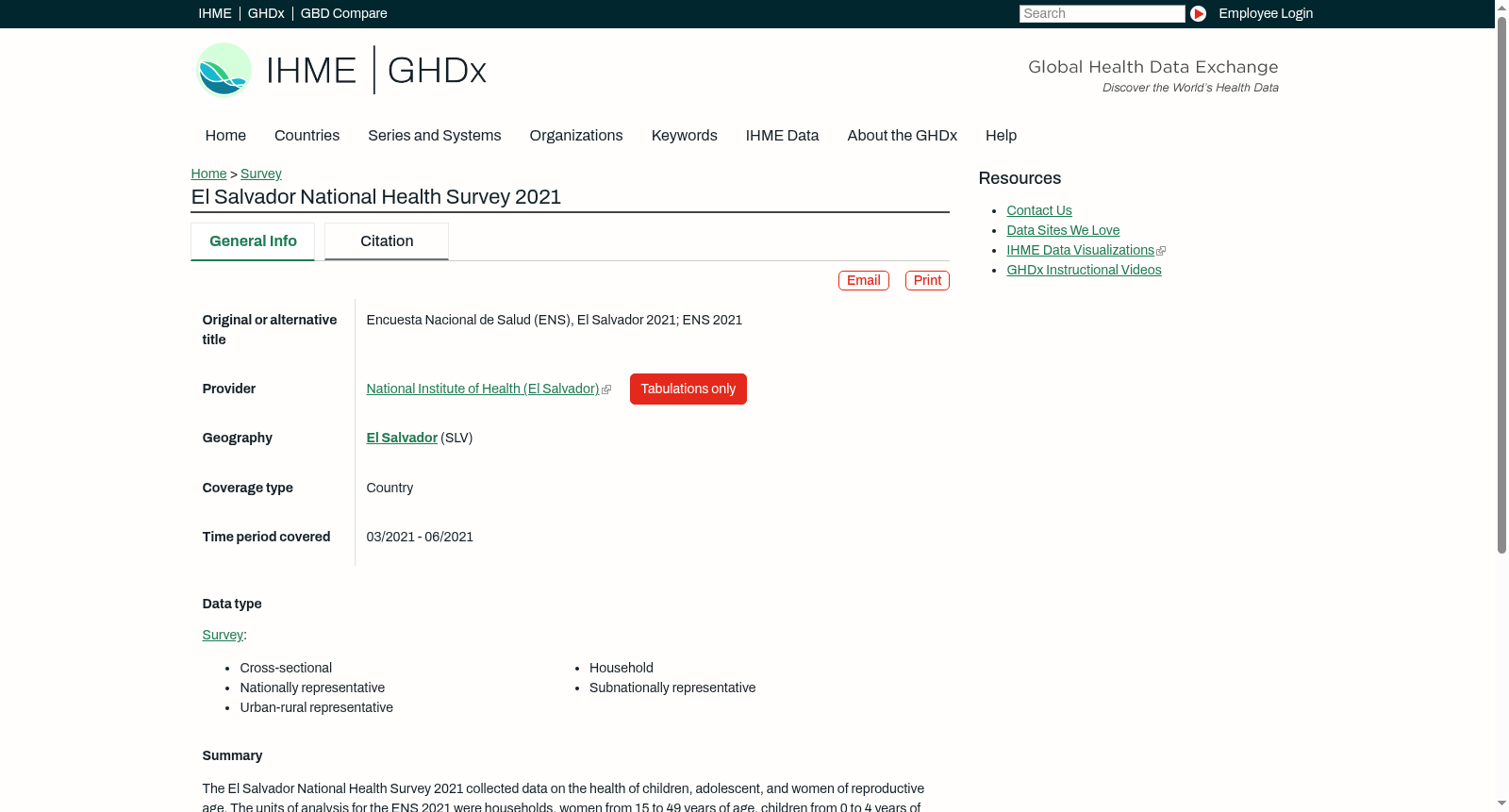Viewport: 1509px width, 812px height.
Task: Open About the GHDx menu item
Action: click(902, 136)
